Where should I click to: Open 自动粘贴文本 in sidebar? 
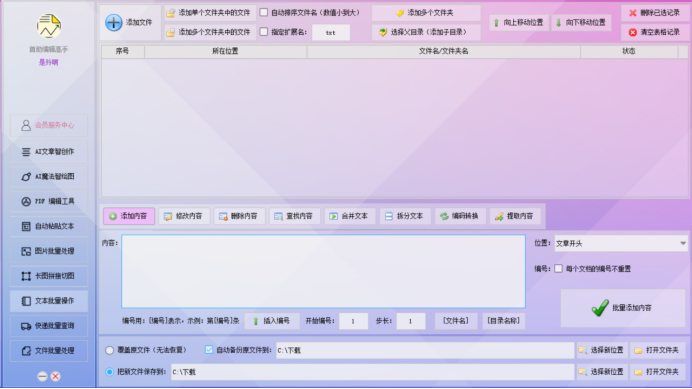(x=49, y=226)
